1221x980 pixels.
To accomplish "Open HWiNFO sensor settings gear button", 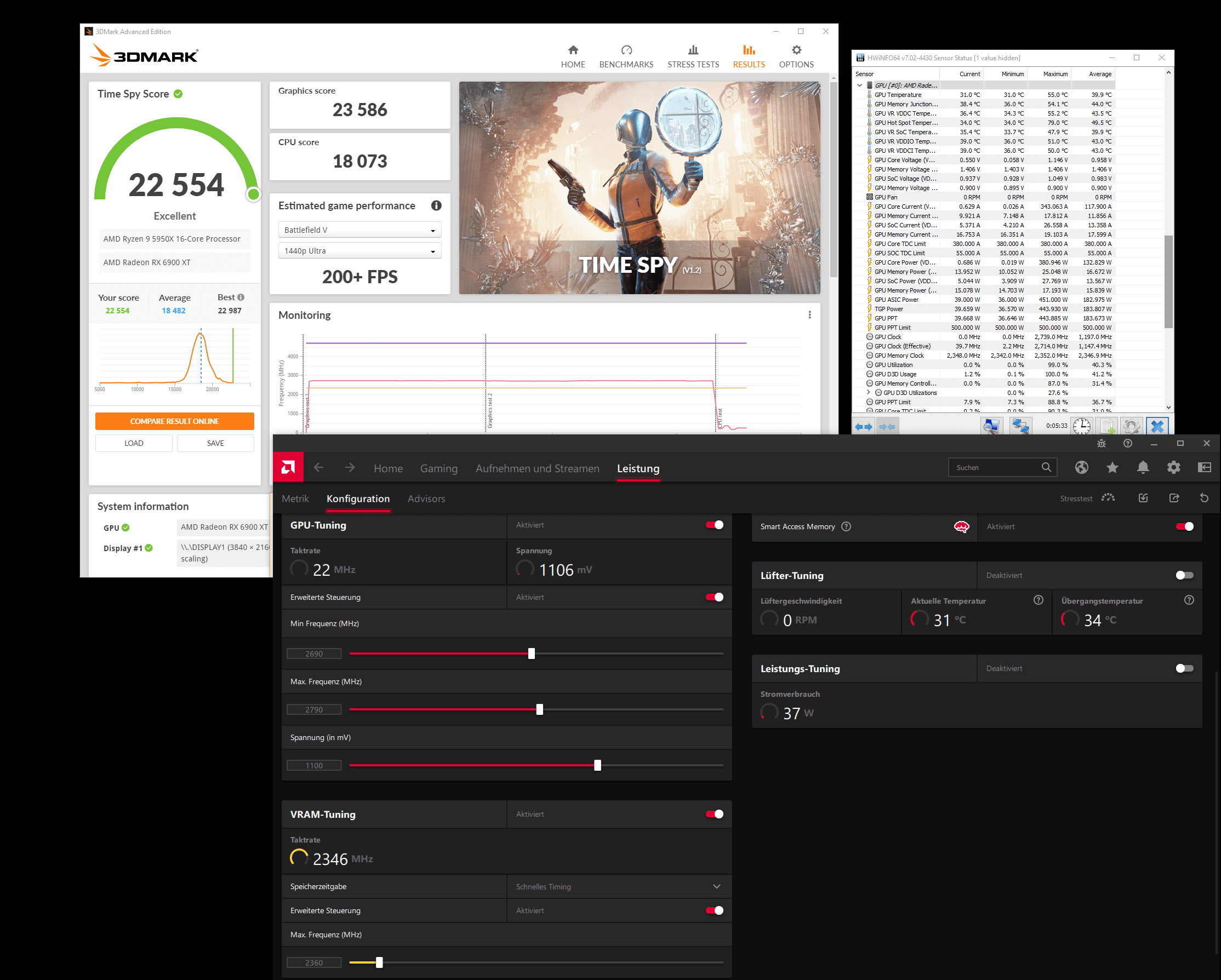I will [x=1132, y=426].
